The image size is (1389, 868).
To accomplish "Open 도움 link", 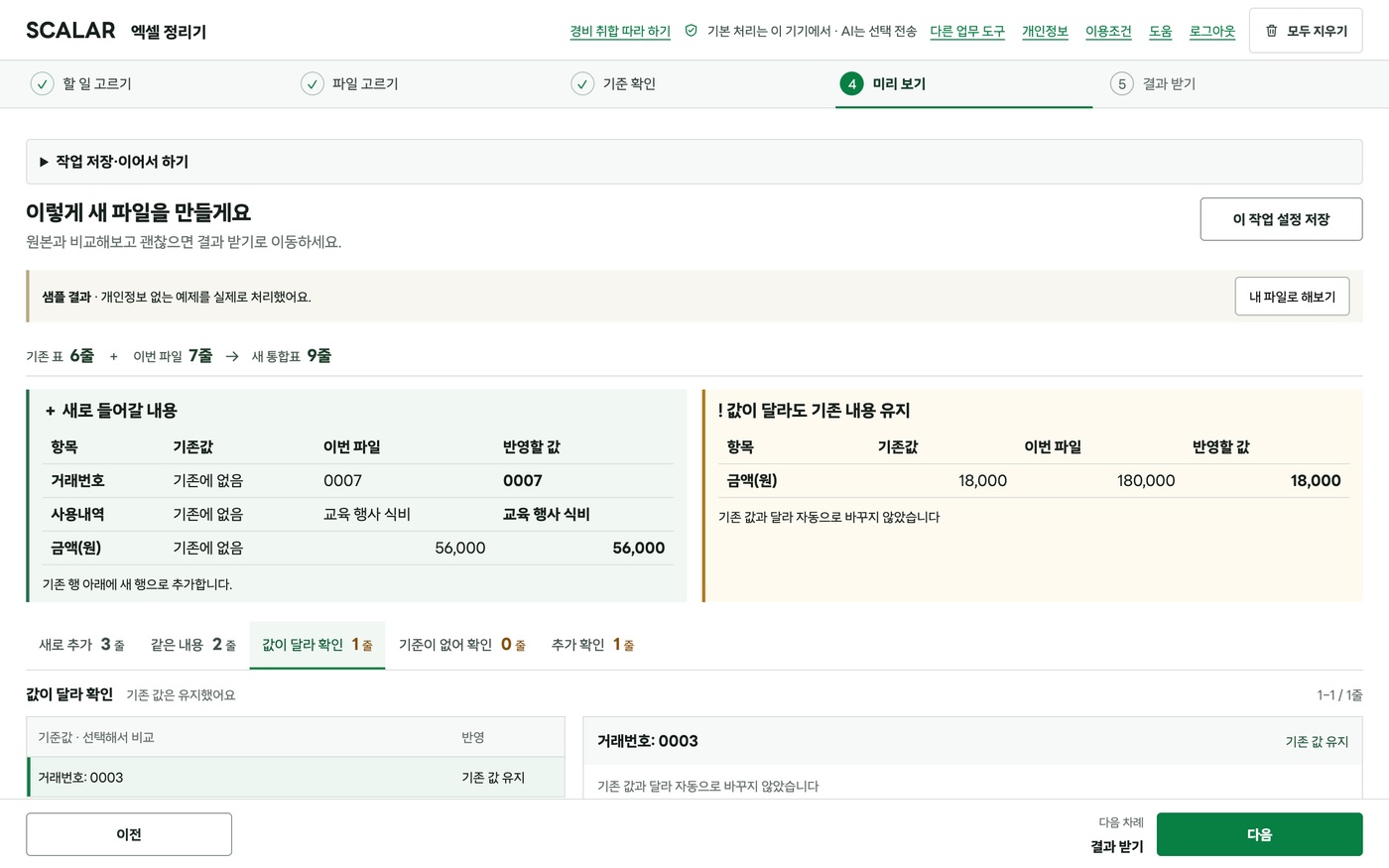I will [1161, 32].
